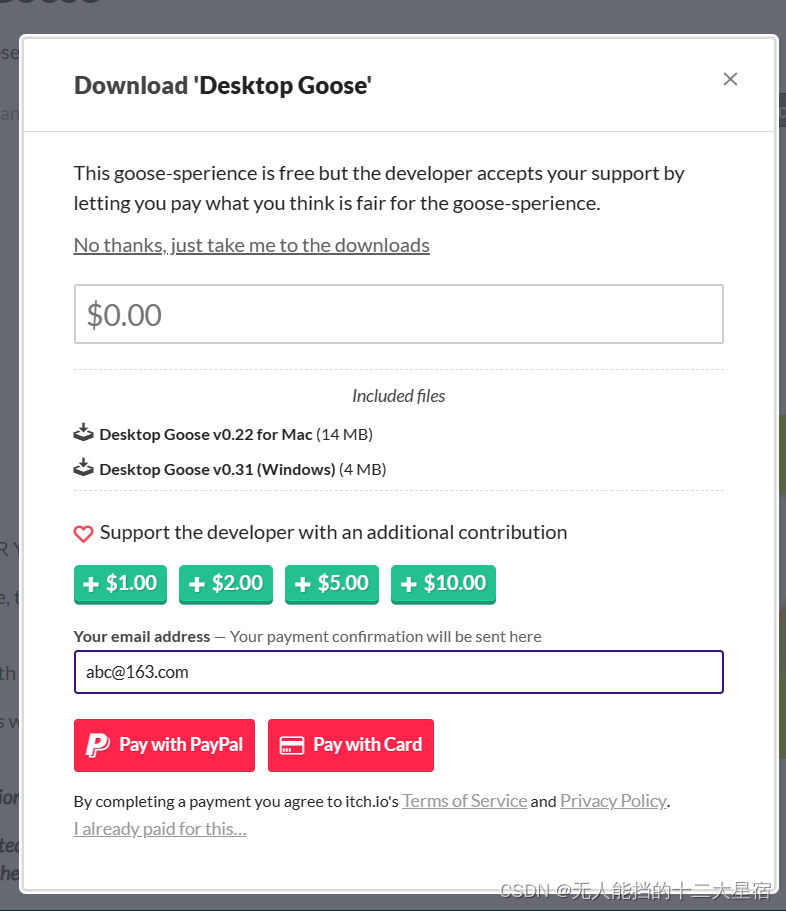
Task: Click download icon beside Desktop Goose v0.22 for Mac
Action: [x=84, y=433]
